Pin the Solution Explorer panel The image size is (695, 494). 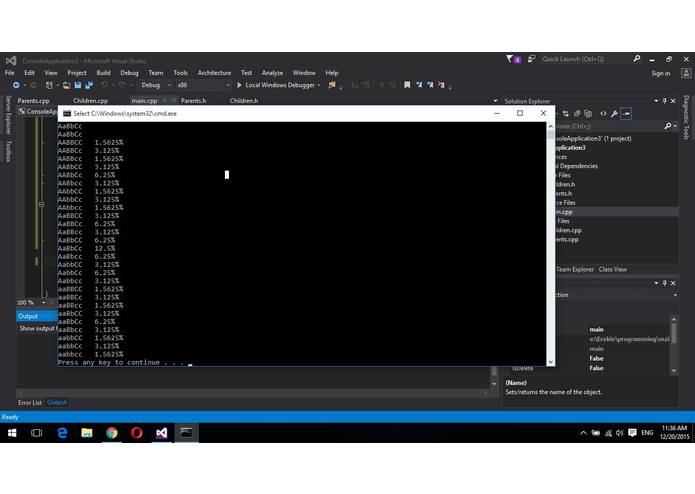[x=664, y=101]
